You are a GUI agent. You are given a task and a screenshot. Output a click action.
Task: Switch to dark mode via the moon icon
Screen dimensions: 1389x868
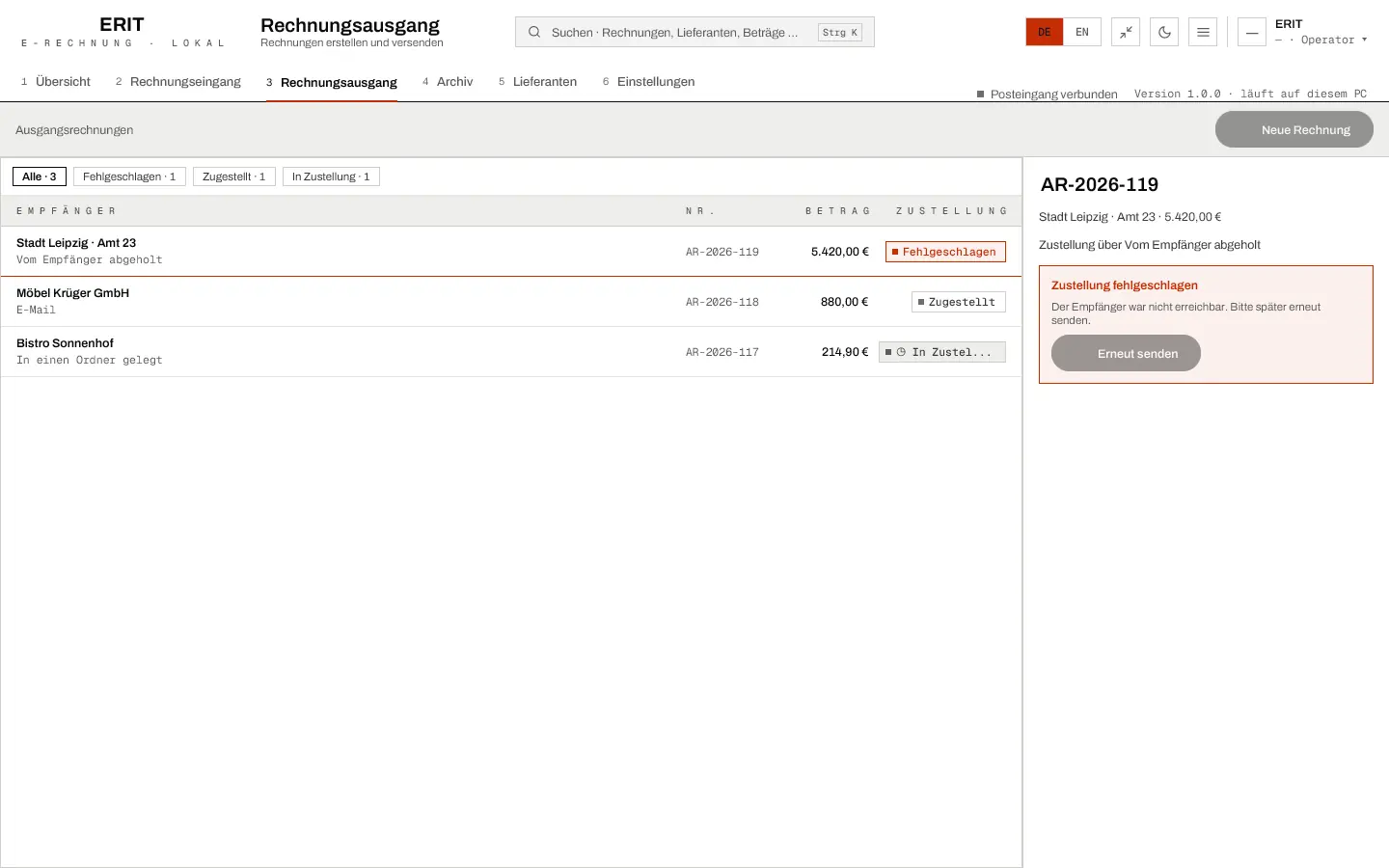pyautogui.click(x=1164, y=32)
